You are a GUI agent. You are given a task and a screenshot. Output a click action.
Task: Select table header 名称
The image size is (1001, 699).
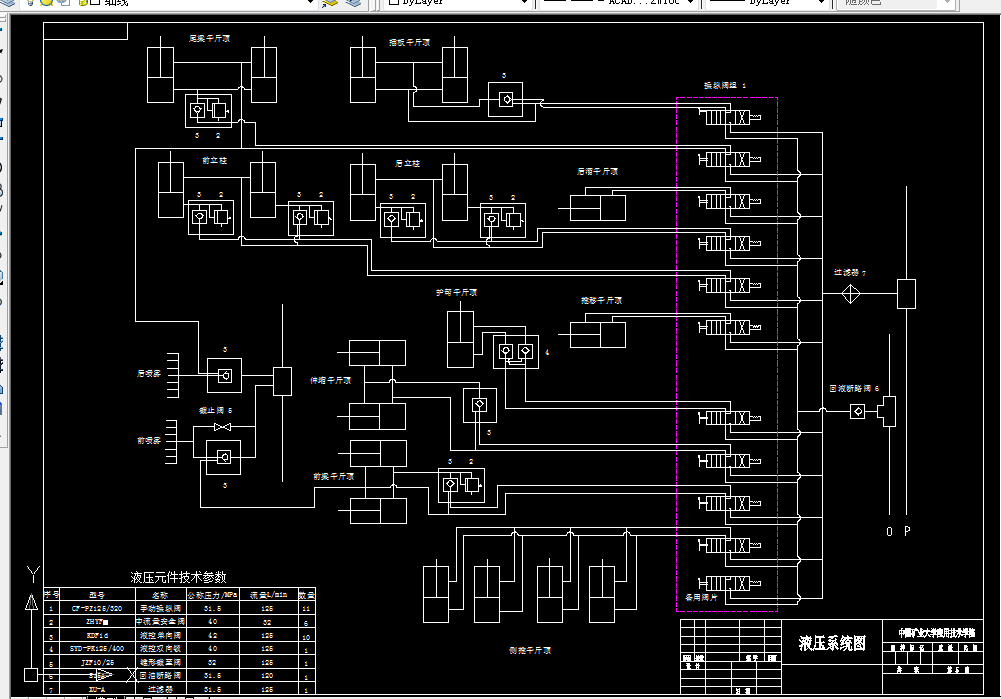(160, 595)
